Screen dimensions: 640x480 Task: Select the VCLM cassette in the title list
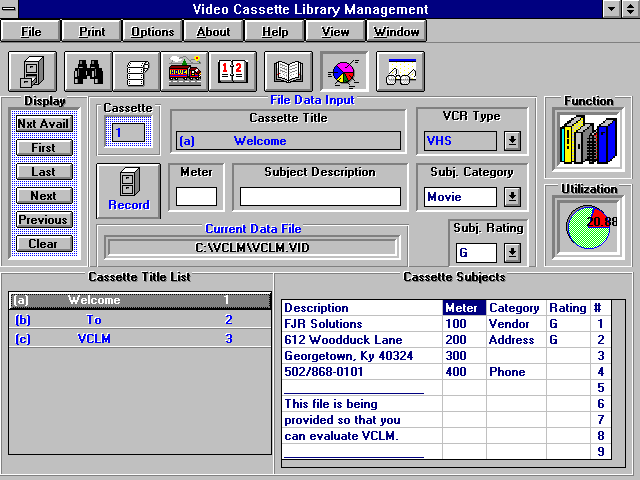coord(140,339)
